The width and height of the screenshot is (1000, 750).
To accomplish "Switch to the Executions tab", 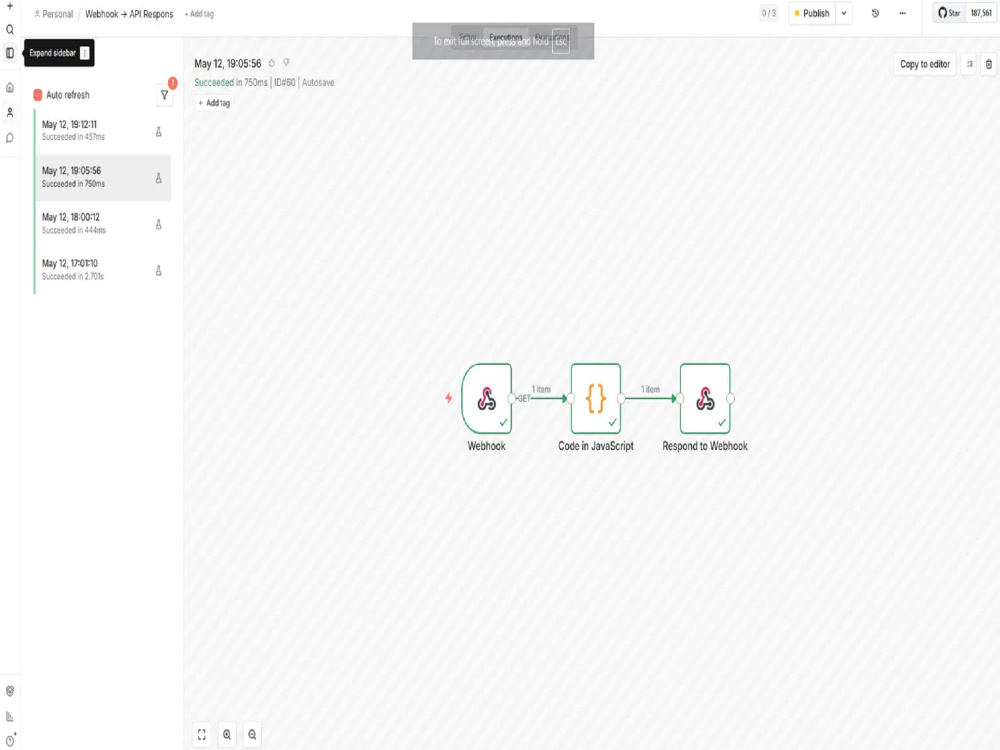I will [x=506, y=37].
